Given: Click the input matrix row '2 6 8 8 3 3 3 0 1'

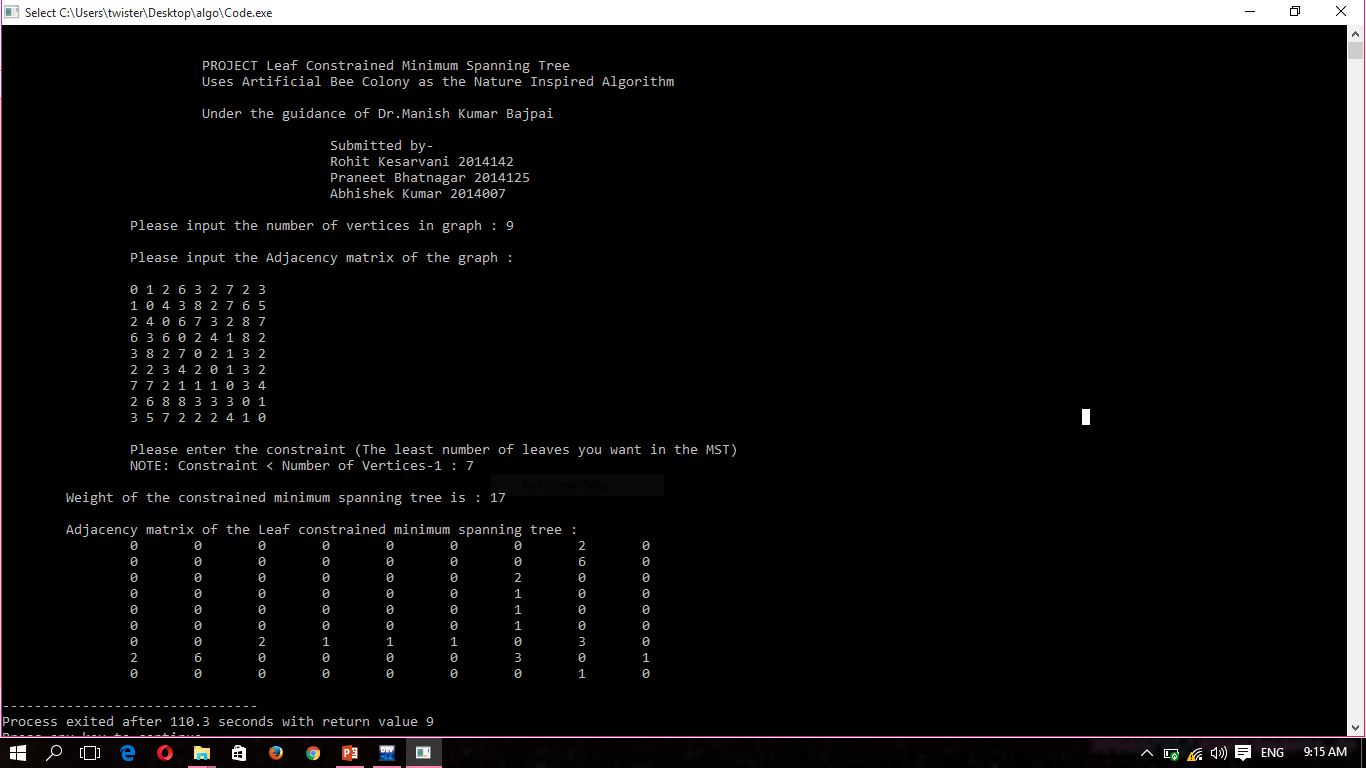Looking at the screenshot, I should point(198,401).
